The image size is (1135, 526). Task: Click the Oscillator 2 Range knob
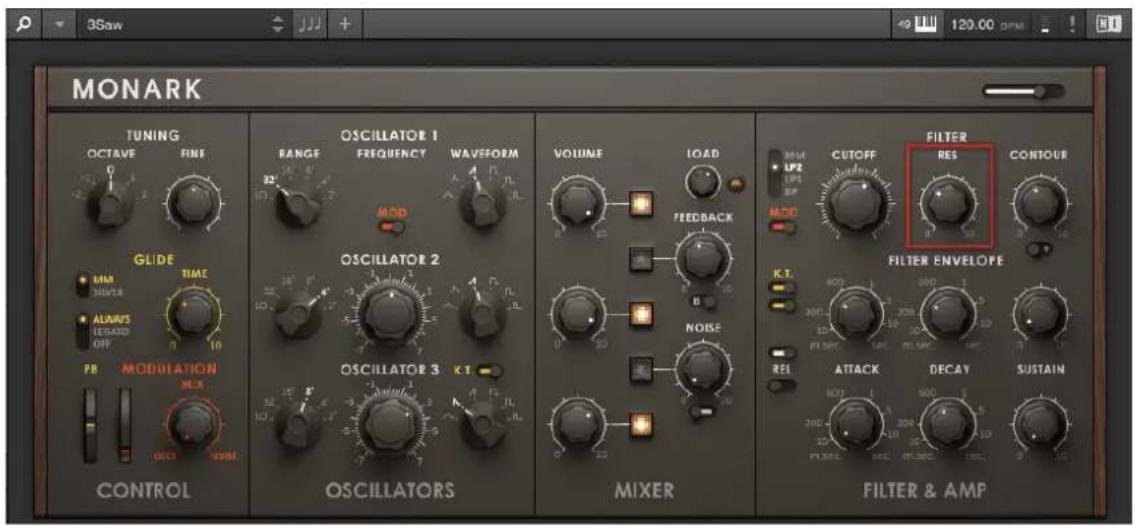(x=299, y=312)
